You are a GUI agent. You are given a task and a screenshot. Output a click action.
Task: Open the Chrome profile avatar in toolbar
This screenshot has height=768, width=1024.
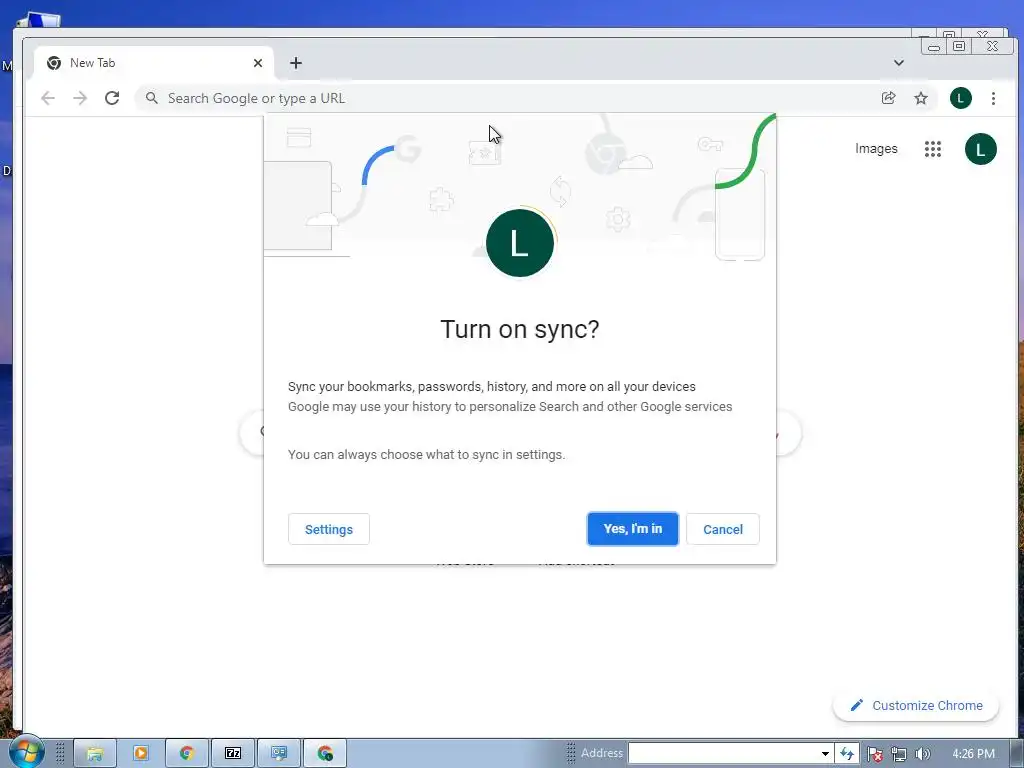[x=961, y=98]
